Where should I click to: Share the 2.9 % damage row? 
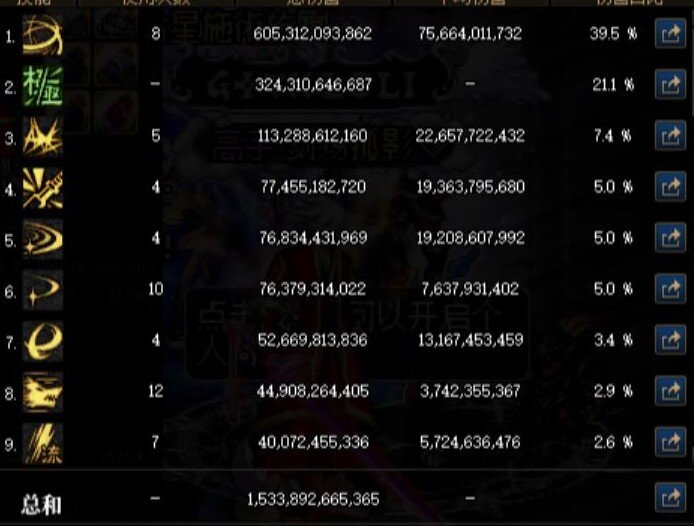point(668,391)
